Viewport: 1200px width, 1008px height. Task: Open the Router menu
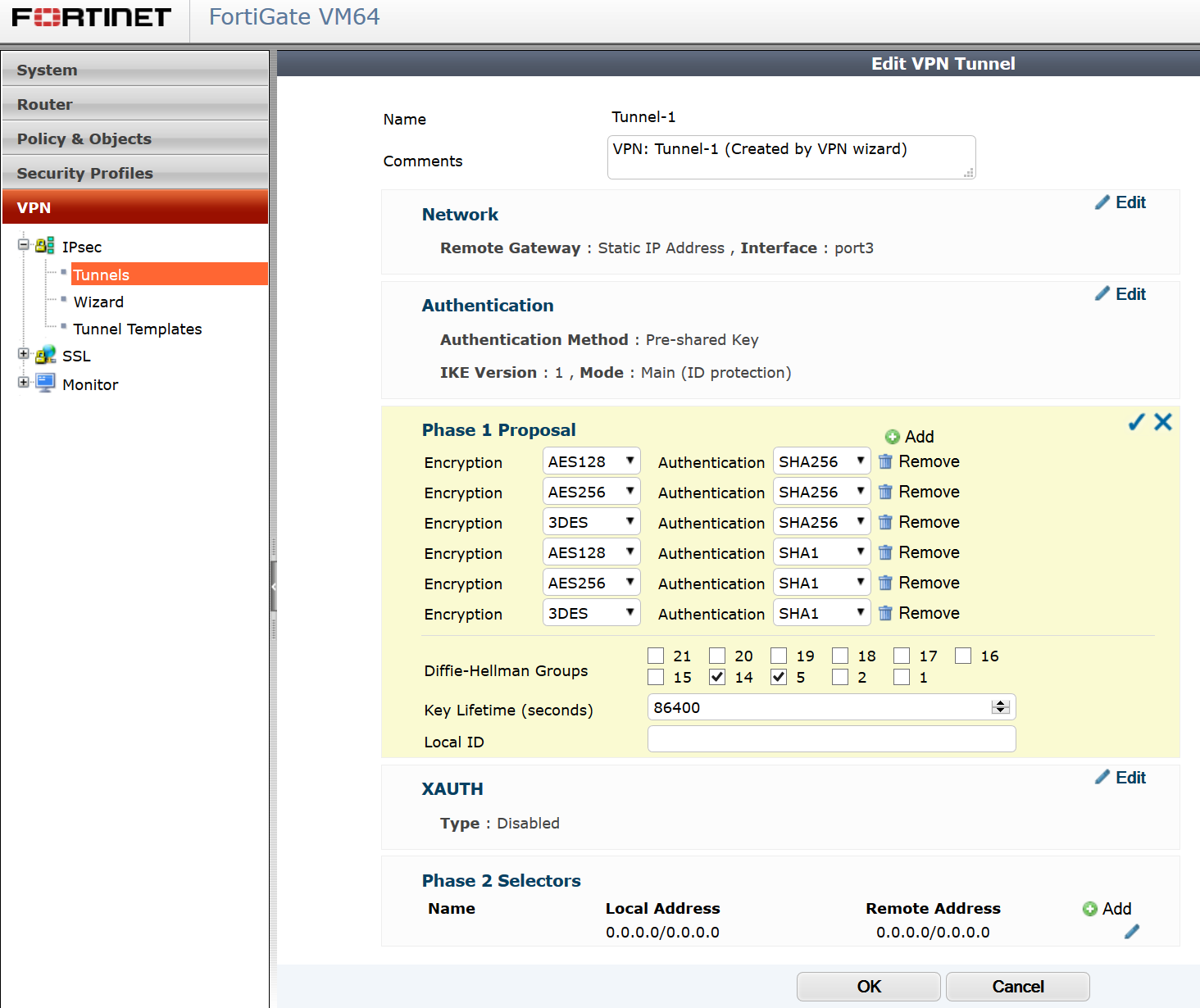[135, 103]
